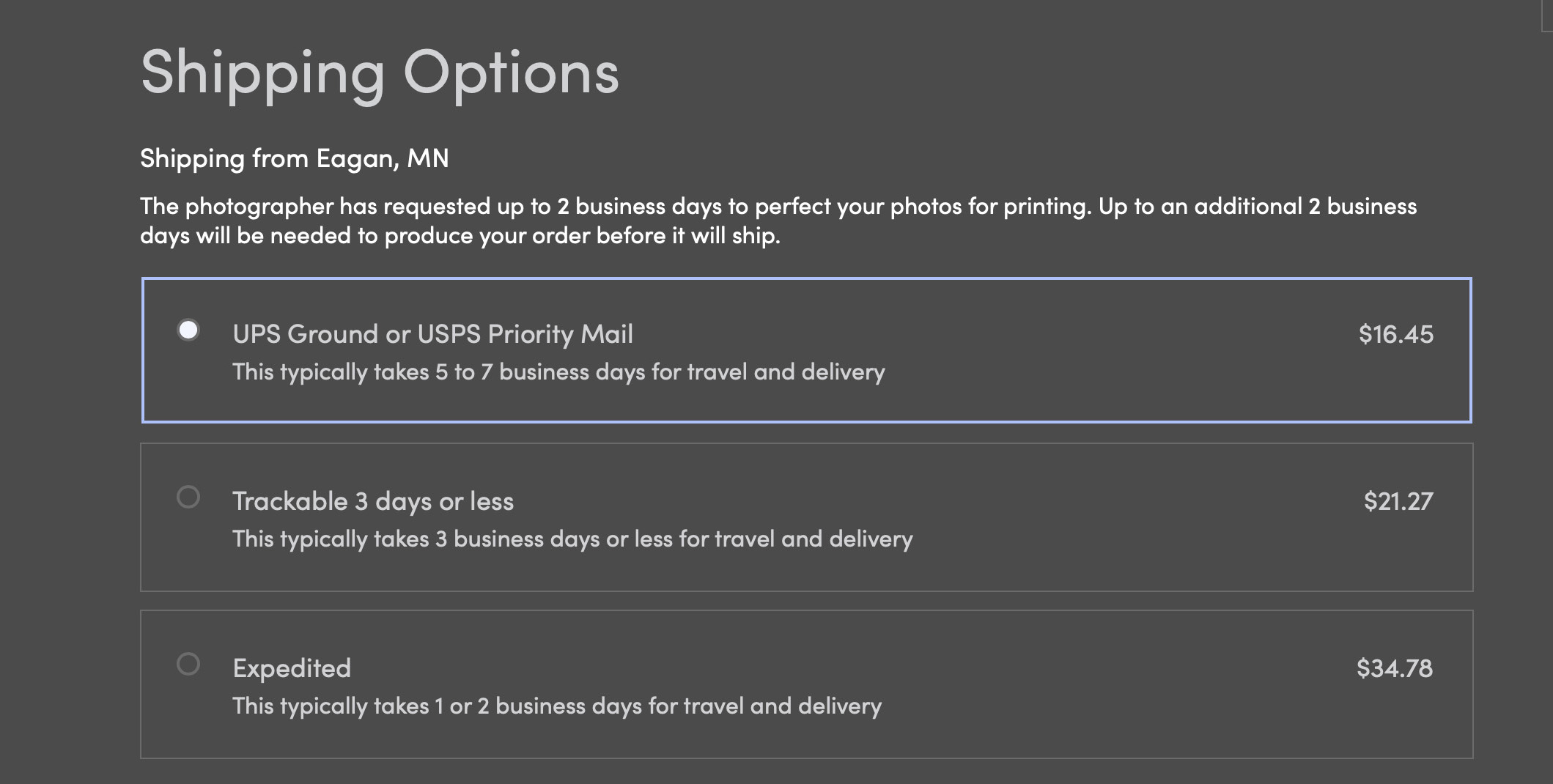The image size is (1553, 784).
Task: Click the $21.27 shipping price
Action: 1398,501
